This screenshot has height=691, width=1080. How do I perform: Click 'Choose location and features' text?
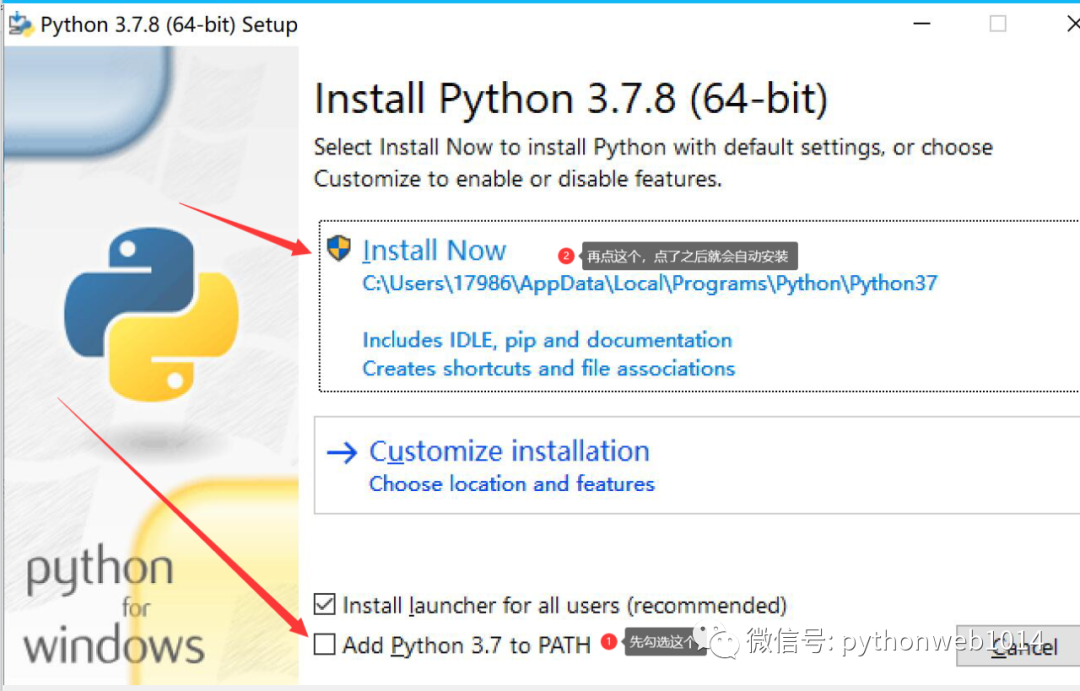pos(512,484)
